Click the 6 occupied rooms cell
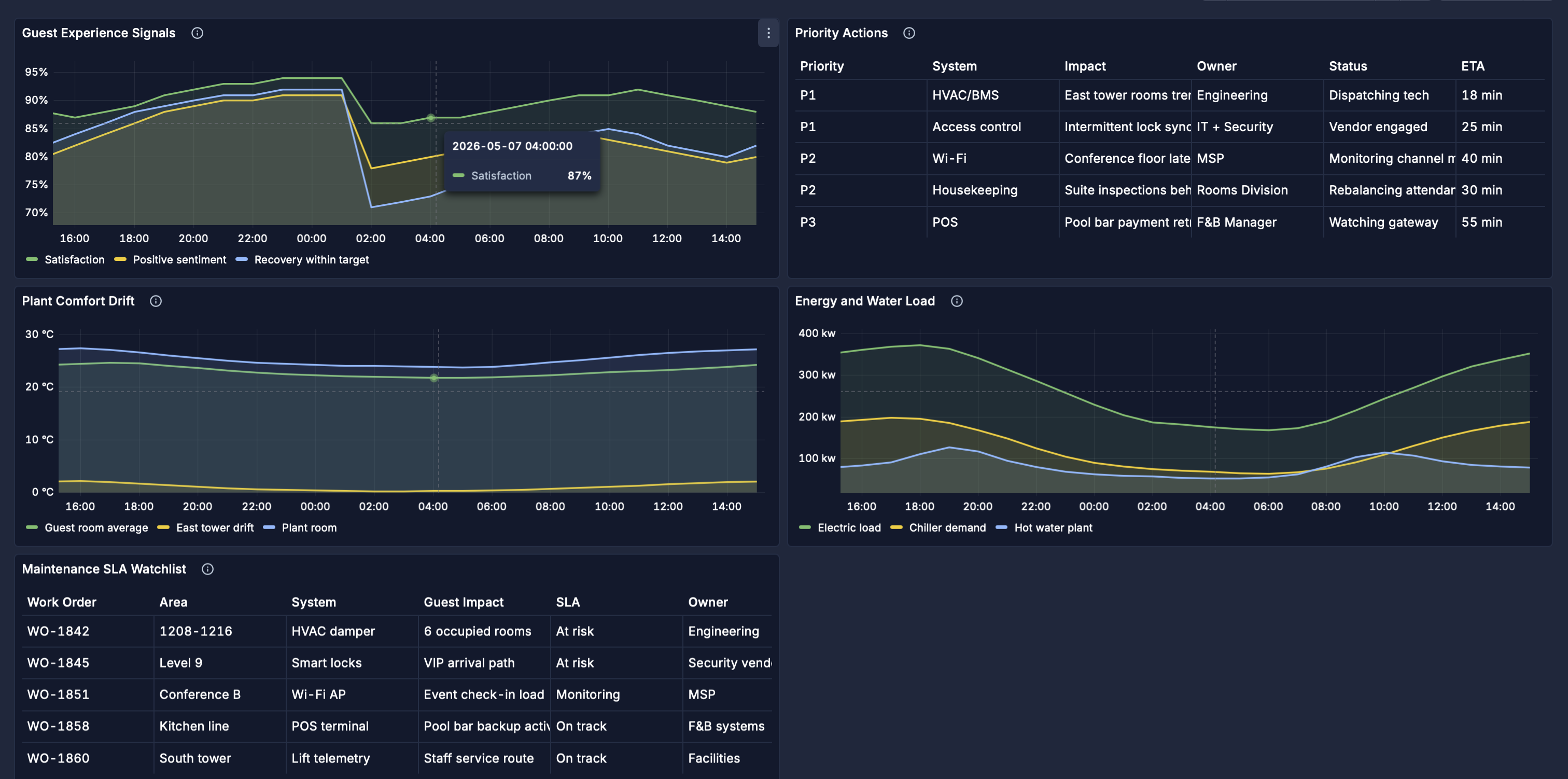 pos(484,631)
